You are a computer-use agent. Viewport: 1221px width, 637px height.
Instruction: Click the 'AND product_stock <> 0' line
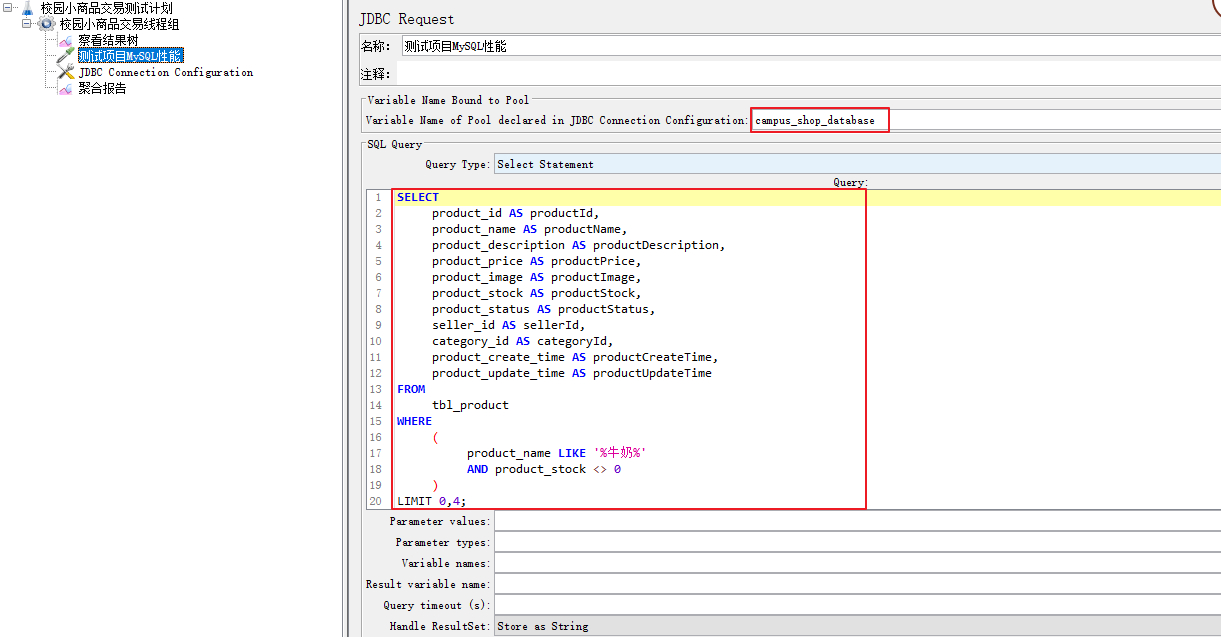coord(544,469)
